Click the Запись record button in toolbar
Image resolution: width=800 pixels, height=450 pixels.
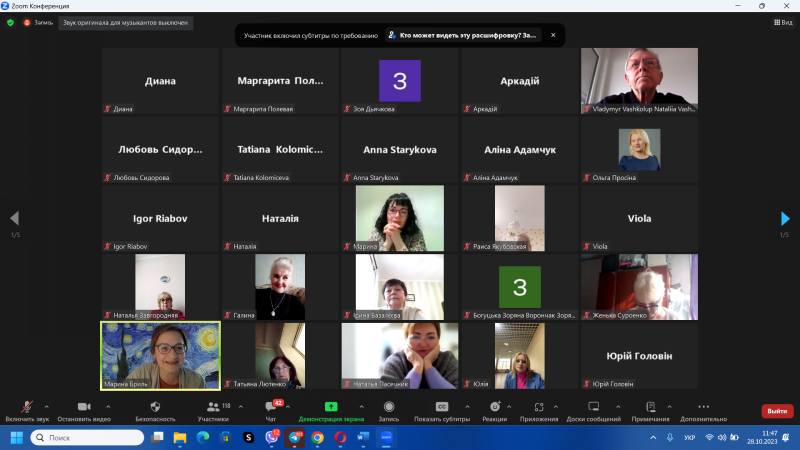389,410
